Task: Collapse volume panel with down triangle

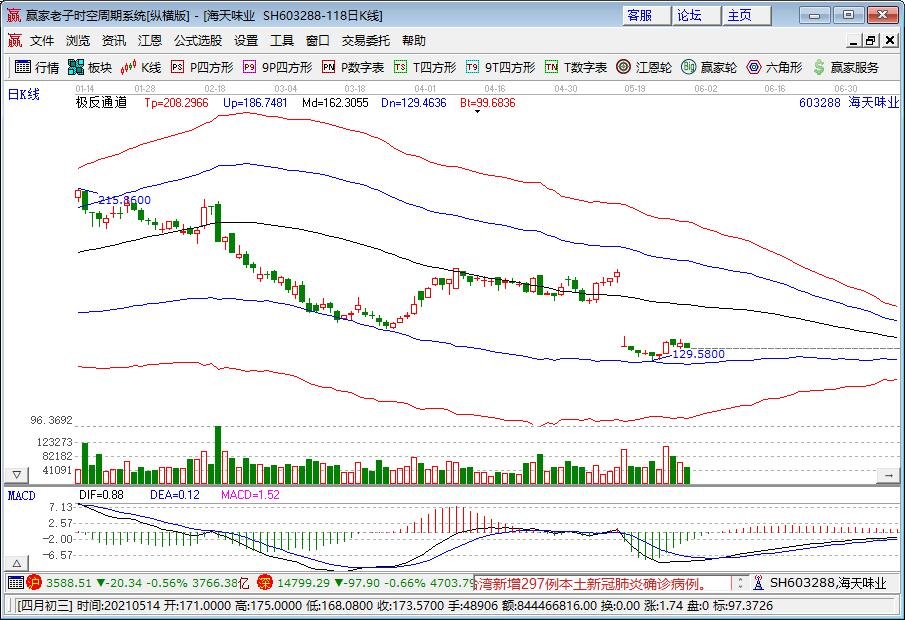Action: 17,475
